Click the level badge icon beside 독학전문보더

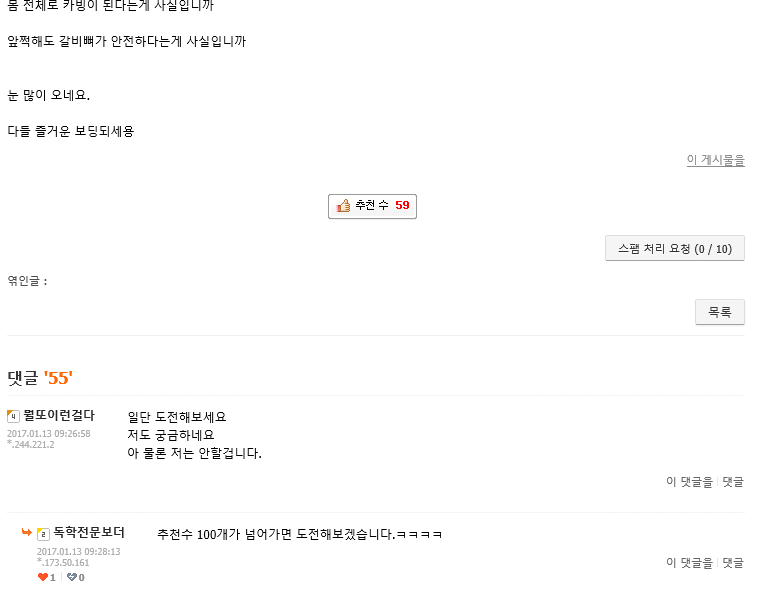pos(43,533)
